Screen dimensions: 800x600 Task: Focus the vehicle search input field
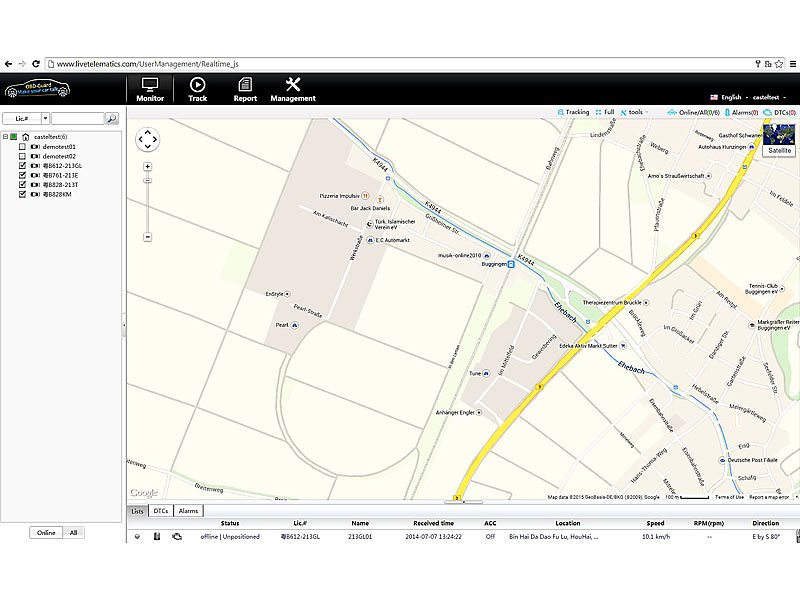point(78,118)
